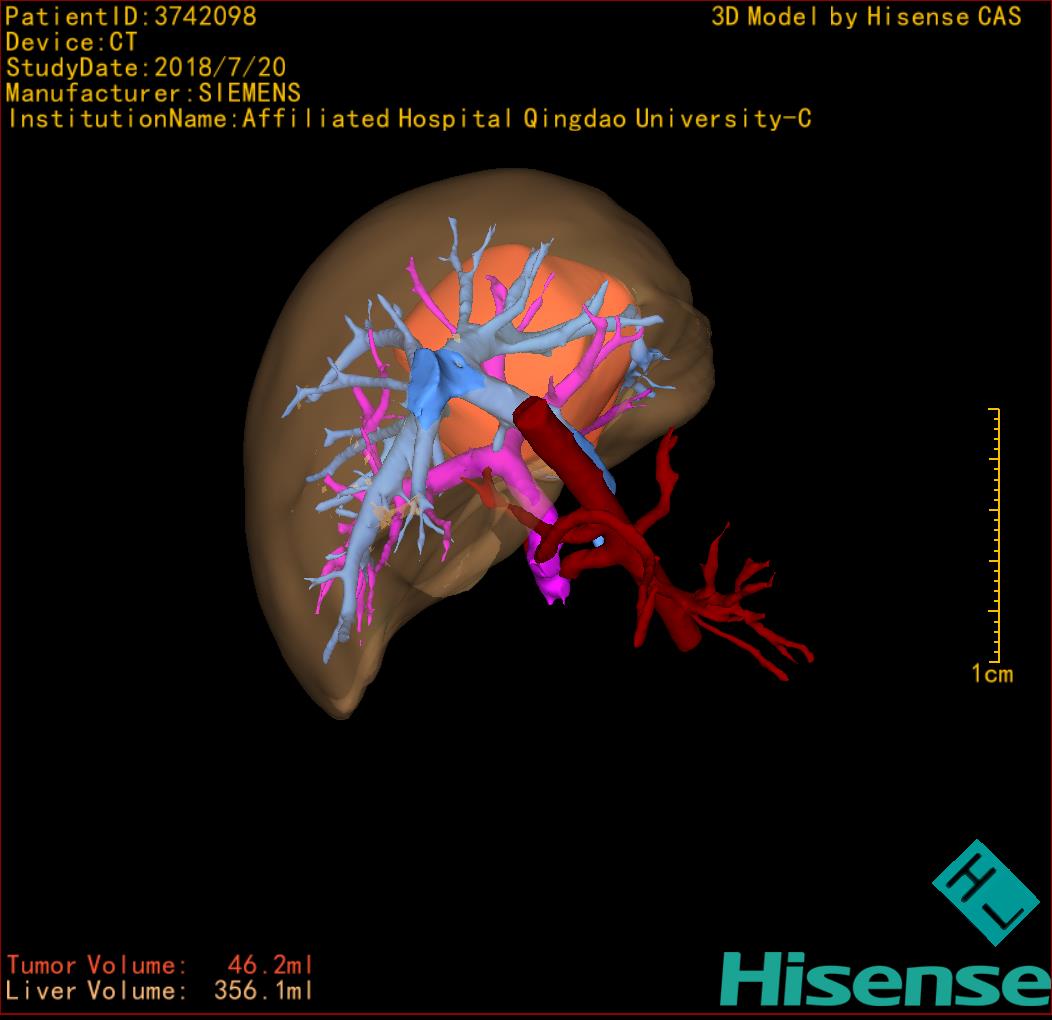The height and width of the screenshot is (1020, 1052).
Task: Click the Tumor Volume readout
Action: (160, 965)
